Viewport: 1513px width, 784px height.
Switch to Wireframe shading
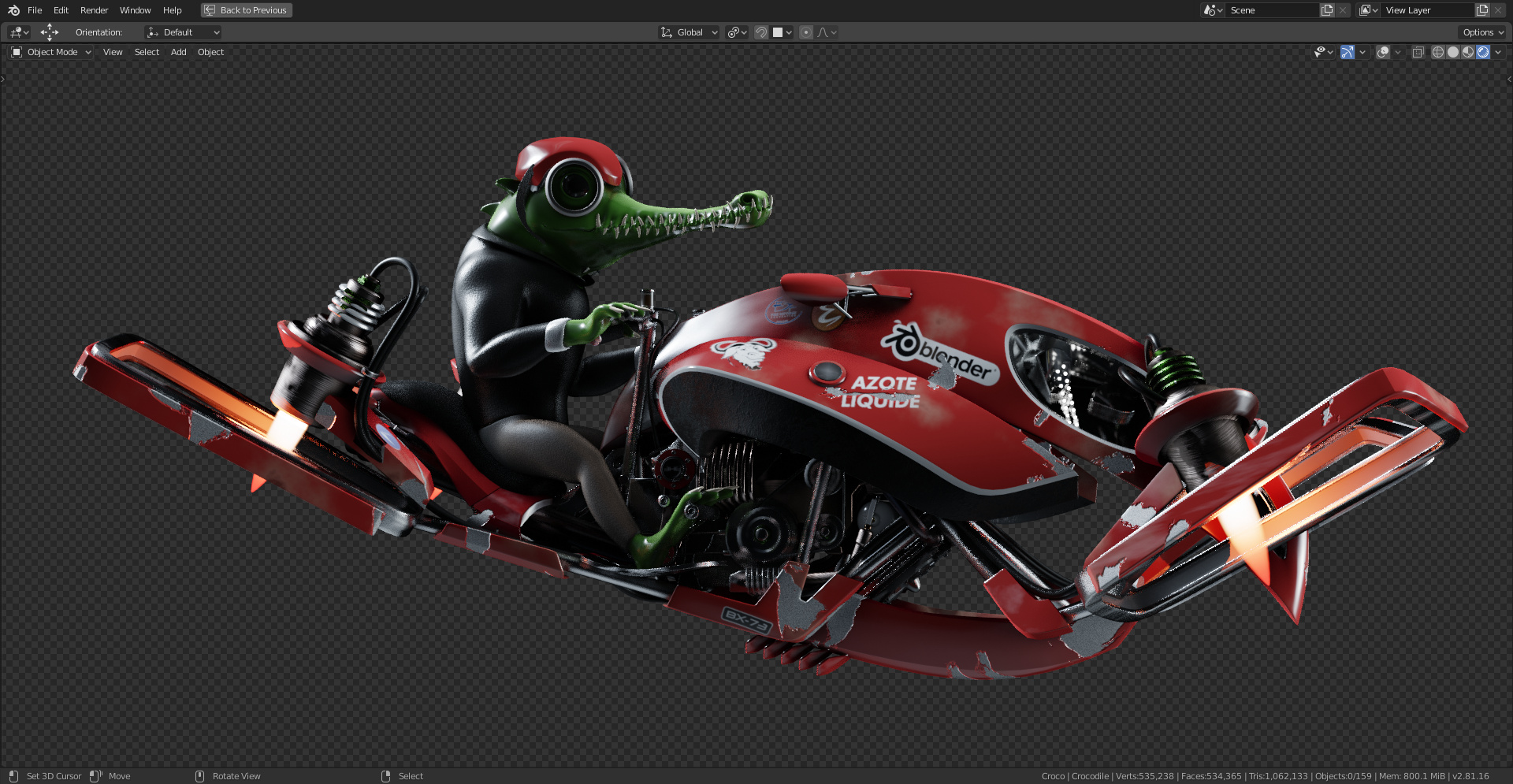pyautogui.click(x=1438, y=52)
